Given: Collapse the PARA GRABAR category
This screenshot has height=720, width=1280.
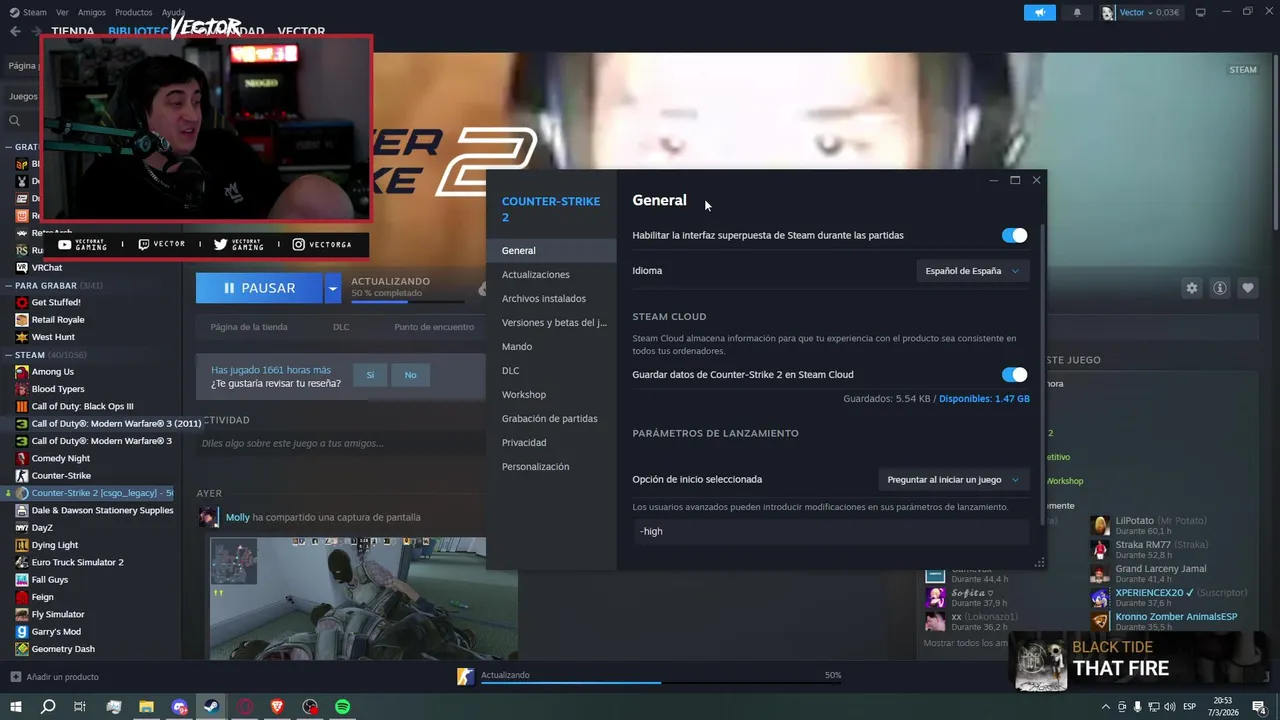Looking at the screenshot, I should coord(8,285).
